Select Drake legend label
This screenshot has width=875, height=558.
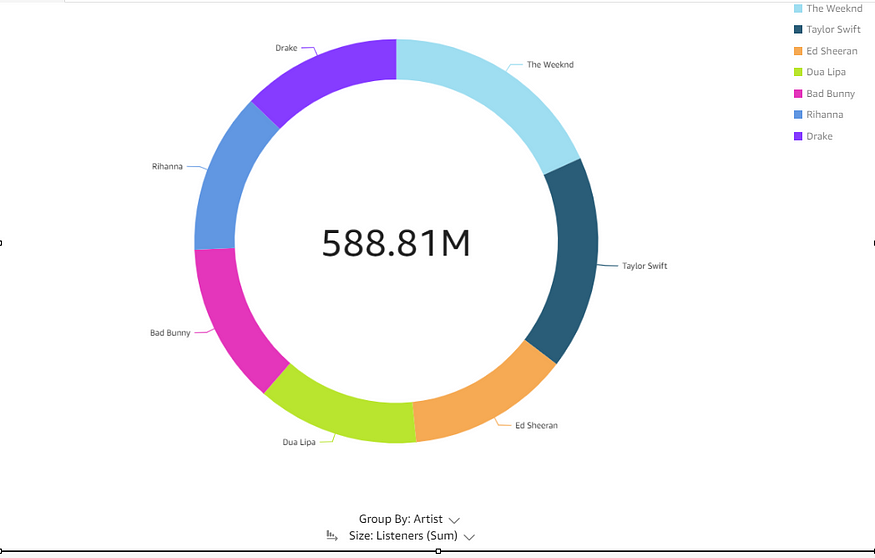(x=819, y=136)
